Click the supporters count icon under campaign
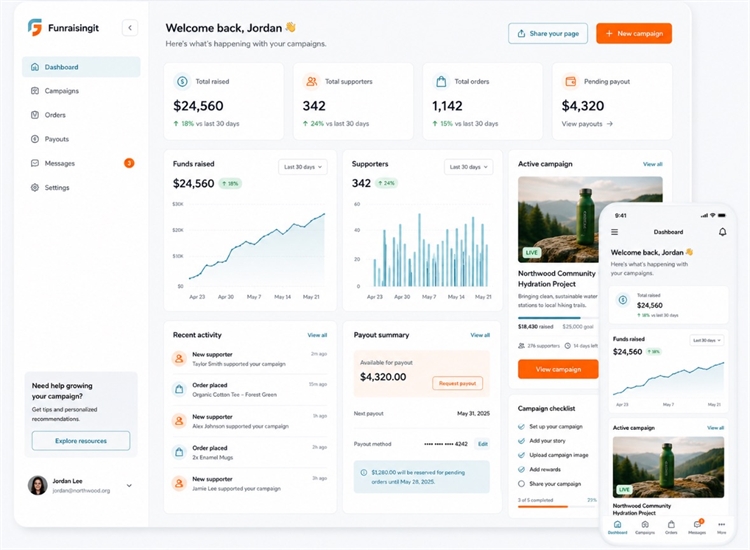 tap(521, 346)
